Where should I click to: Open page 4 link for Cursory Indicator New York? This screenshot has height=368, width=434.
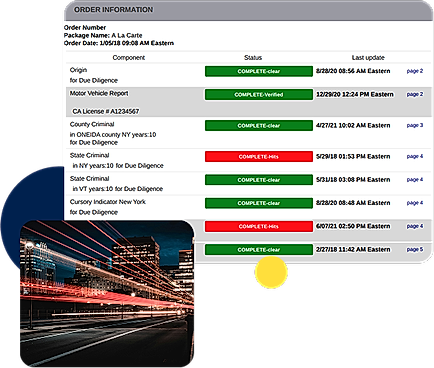[415, 203]
